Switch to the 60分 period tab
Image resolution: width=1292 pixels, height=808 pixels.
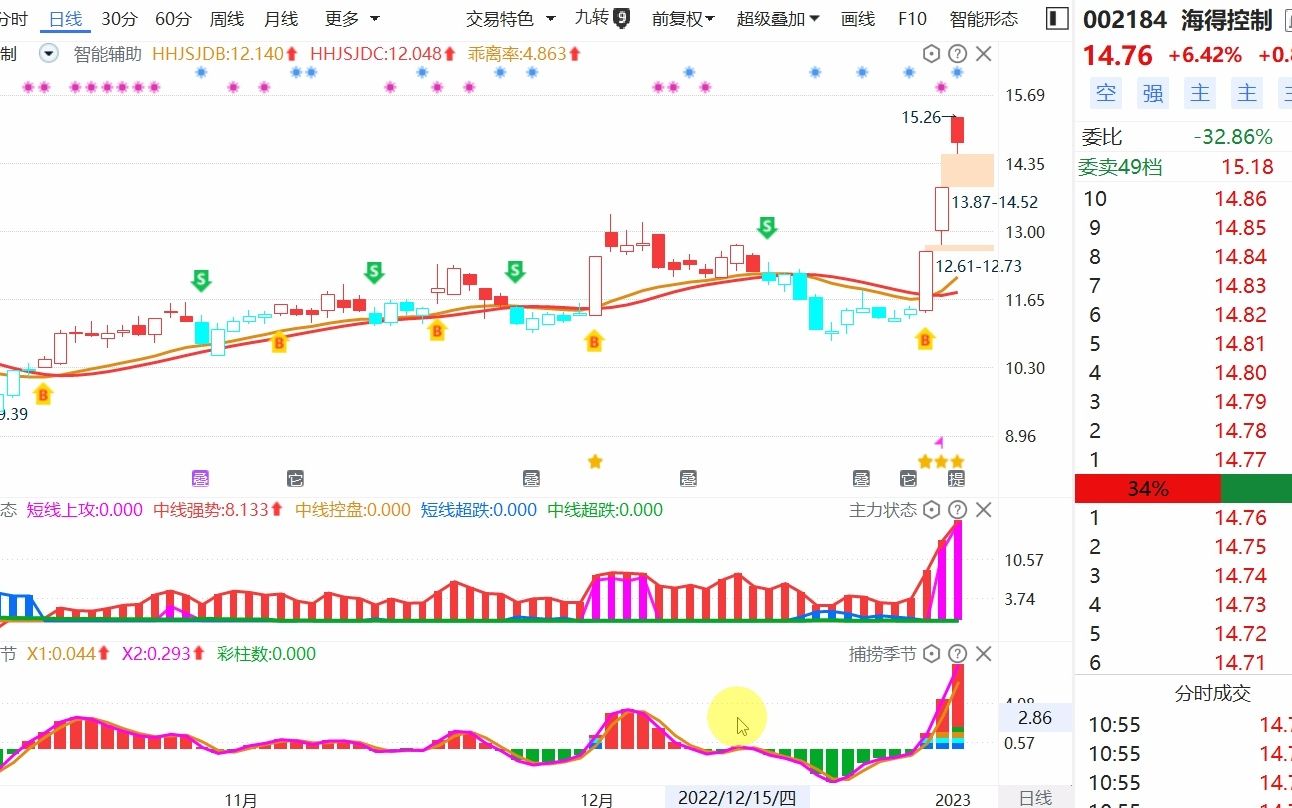click(173, 18)
